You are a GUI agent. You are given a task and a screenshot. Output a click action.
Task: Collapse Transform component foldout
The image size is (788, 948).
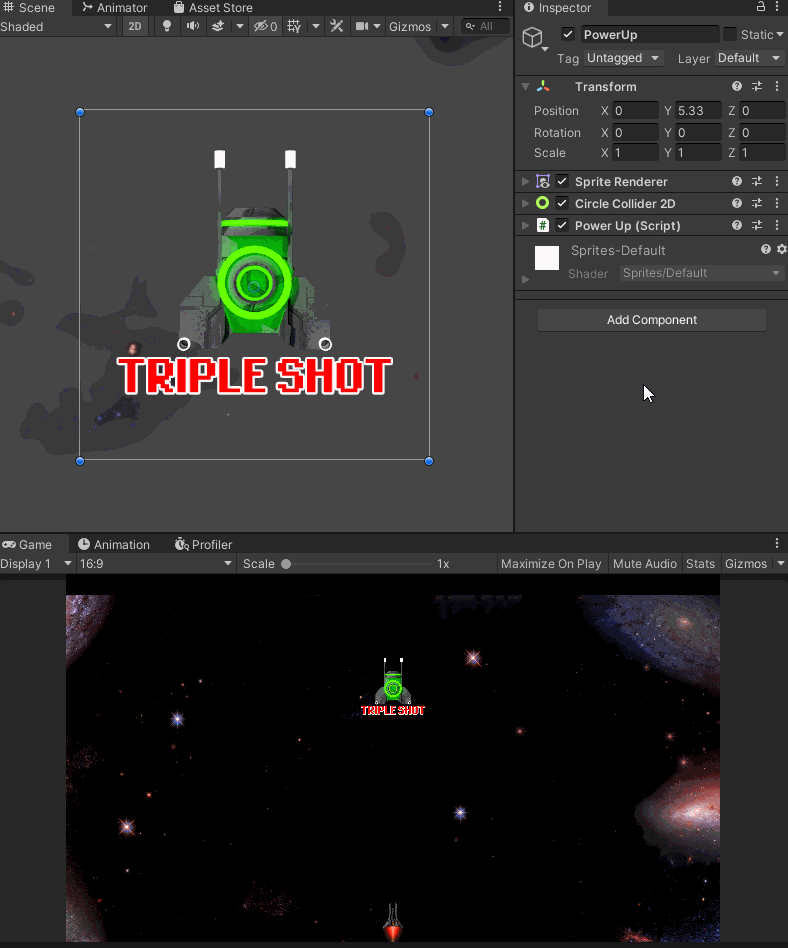click(526, 86)
